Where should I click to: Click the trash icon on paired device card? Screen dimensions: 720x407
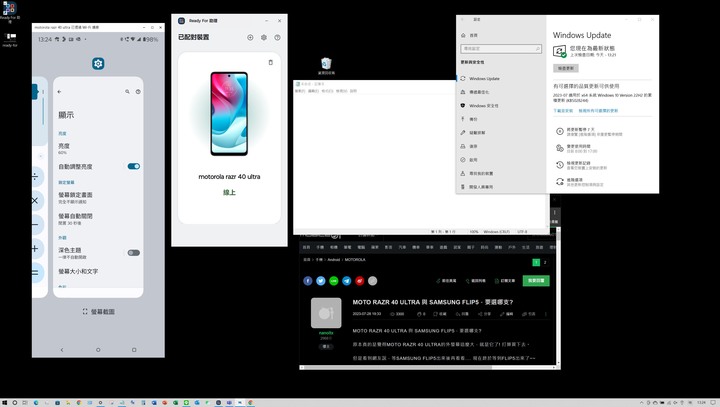(270, 62)
